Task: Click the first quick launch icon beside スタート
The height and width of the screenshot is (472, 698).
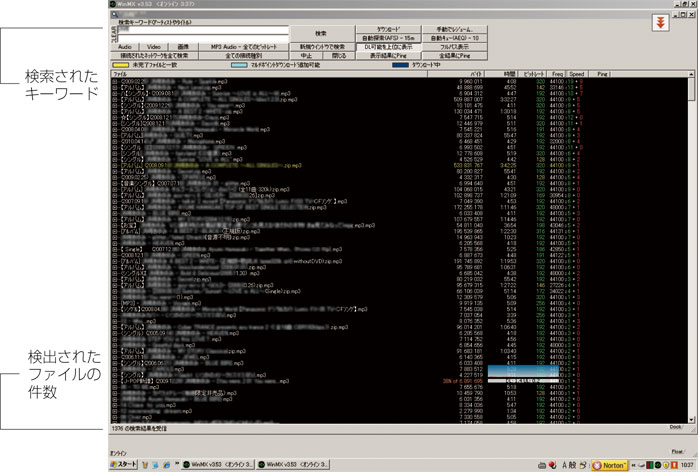Action: tap(145, 465)
